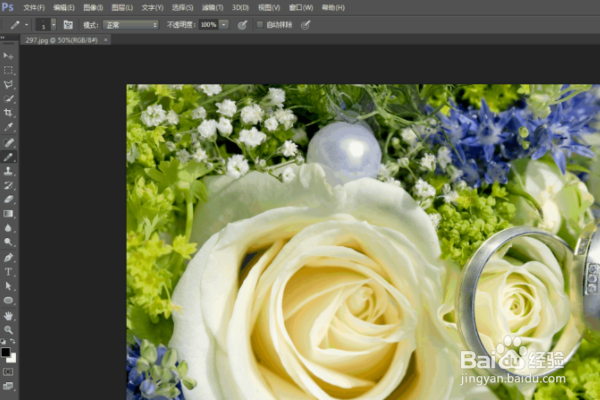Image resolution: width=600 pixels, height=400 pixels.
Task: Select the Gradient tool
Action: pos(8,214)
